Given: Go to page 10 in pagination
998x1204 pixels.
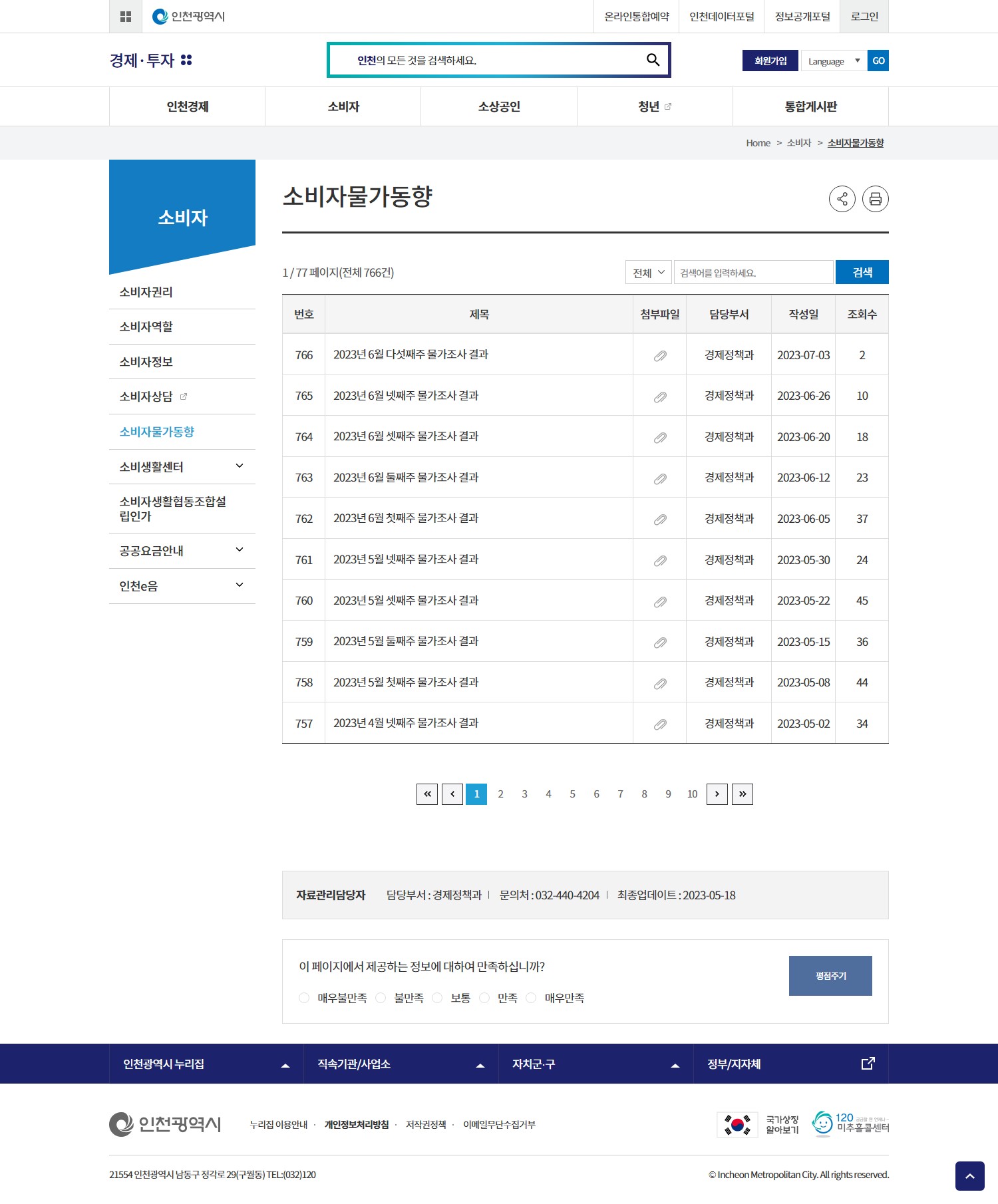Looking at the screenshot, I should 692,794.
